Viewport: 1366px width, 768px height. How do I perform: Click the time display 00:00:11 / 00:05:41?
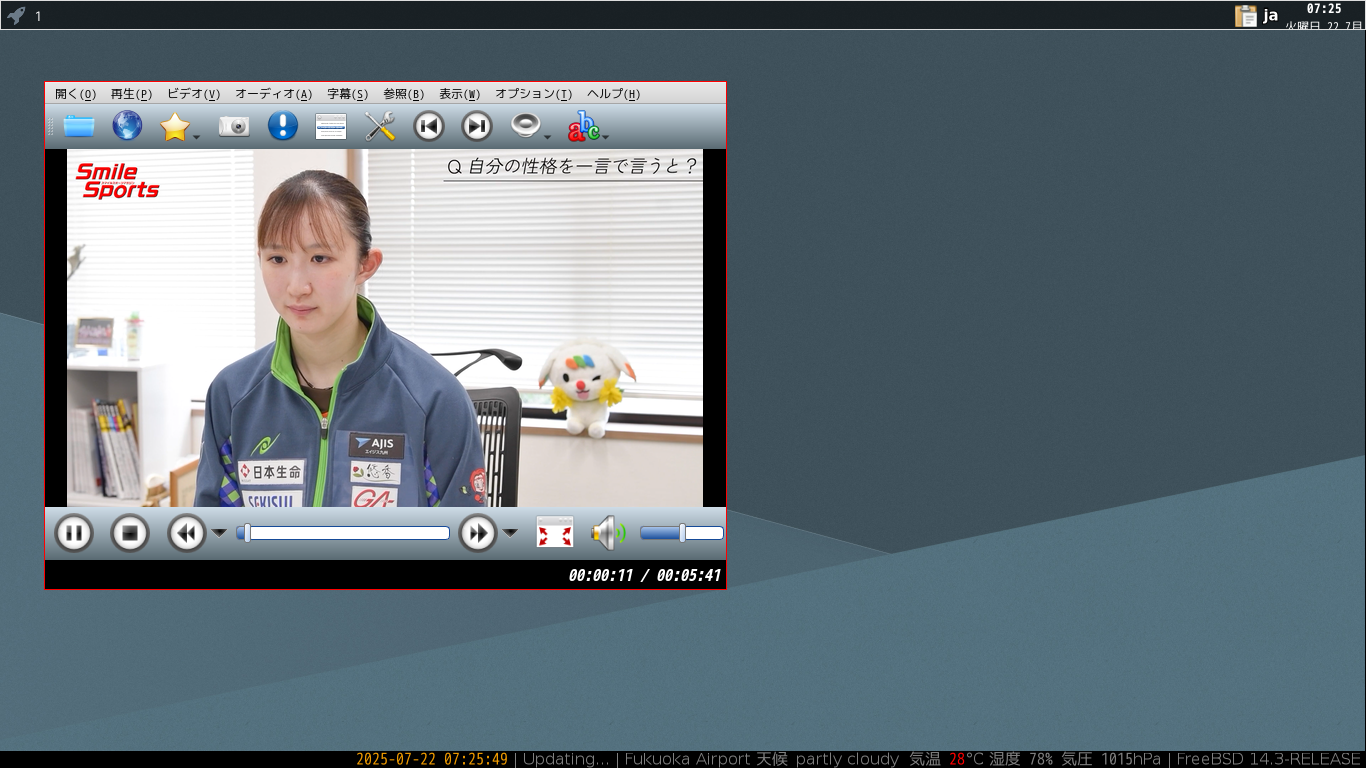pos(644,575)
